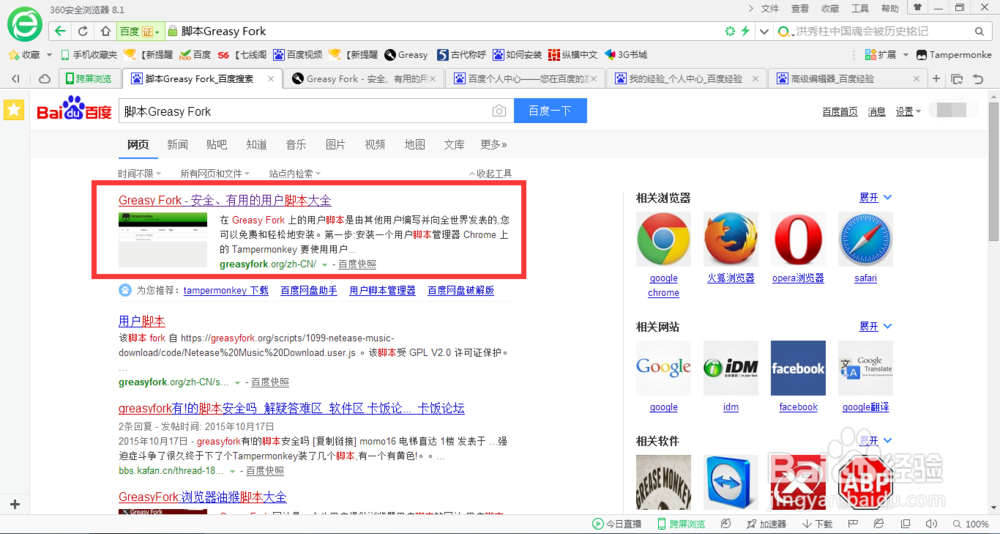This screenshot has width=1000, height=534.
Task: Open 百度首页 link
Action: [x=840, y=112]
